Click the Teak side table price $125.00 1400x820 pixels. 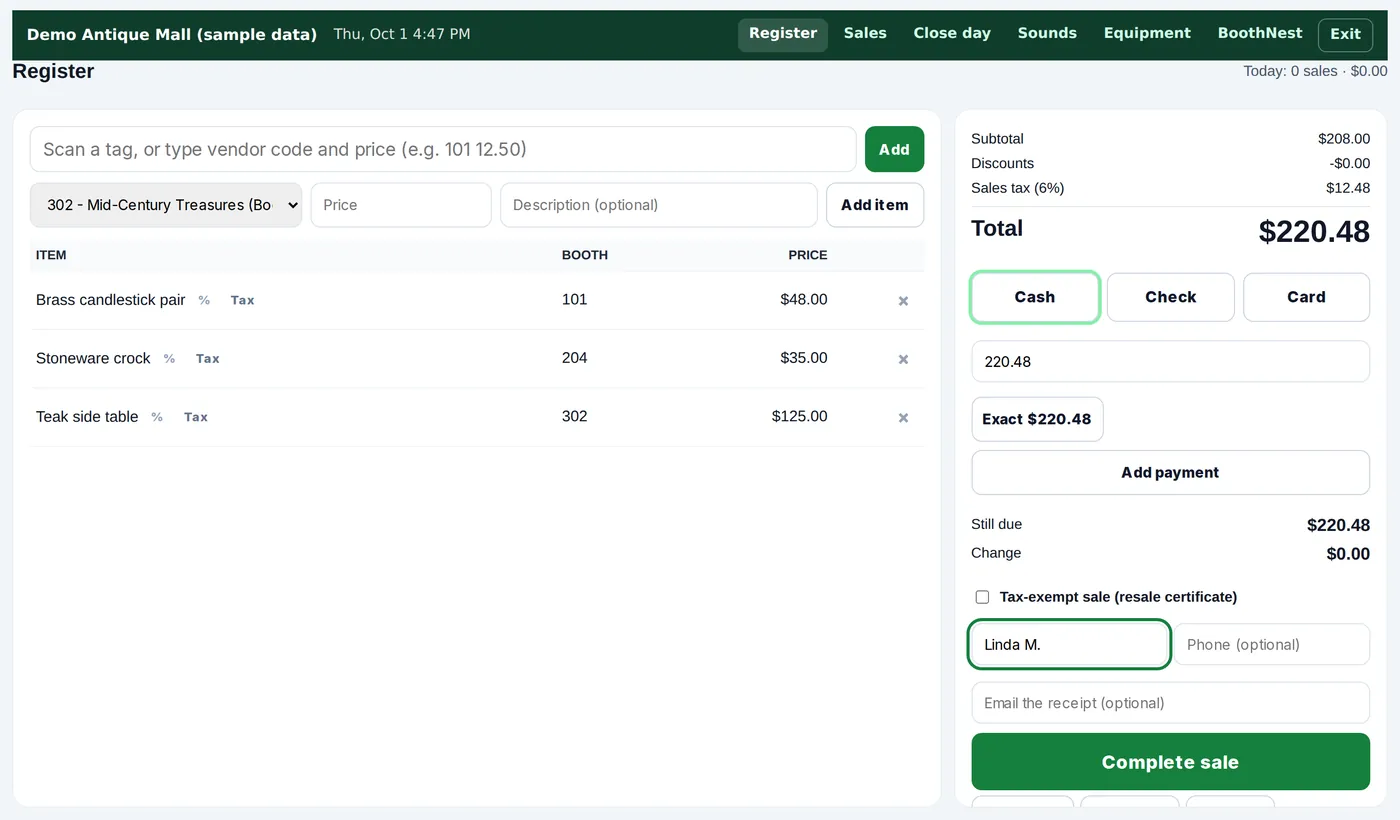coord(799,417)
